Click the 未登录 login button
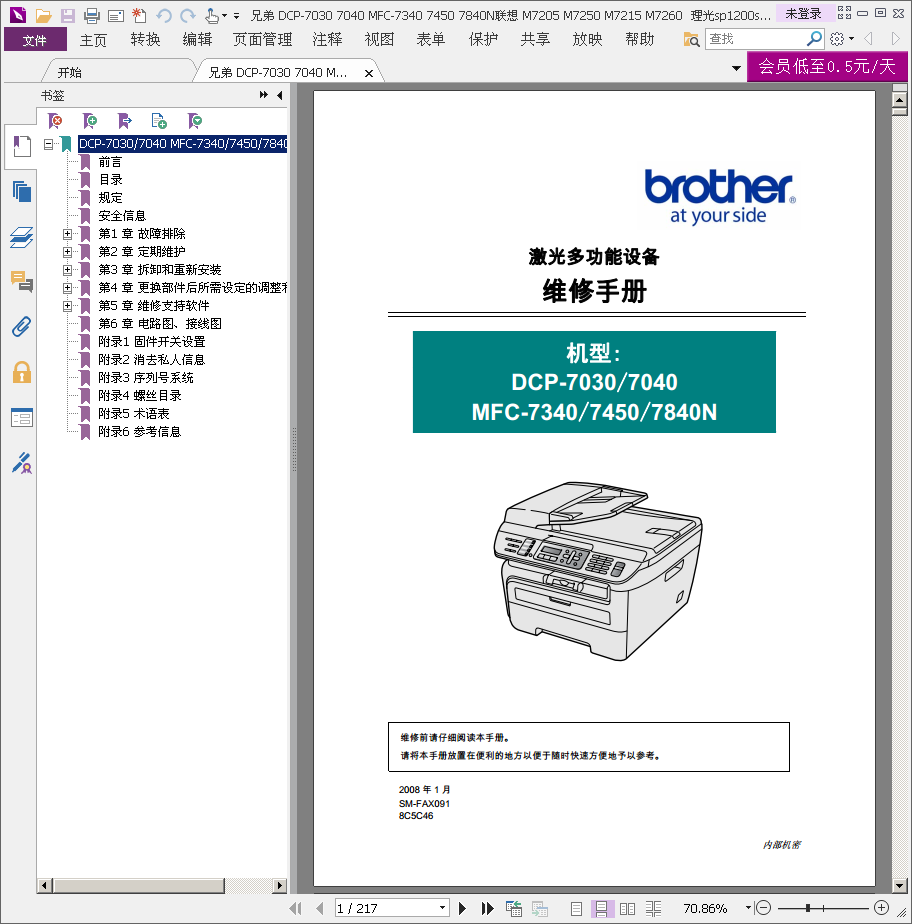Viewport: 912px width, 924px height. click(803, 14)
